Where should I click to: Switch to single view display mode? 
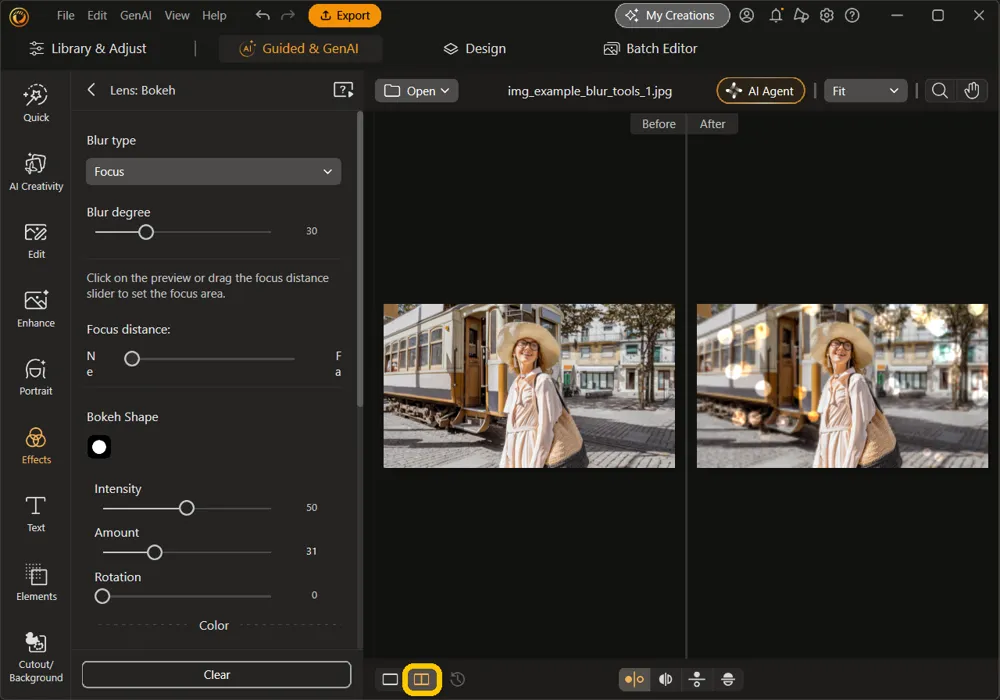(x=390, y=679)
